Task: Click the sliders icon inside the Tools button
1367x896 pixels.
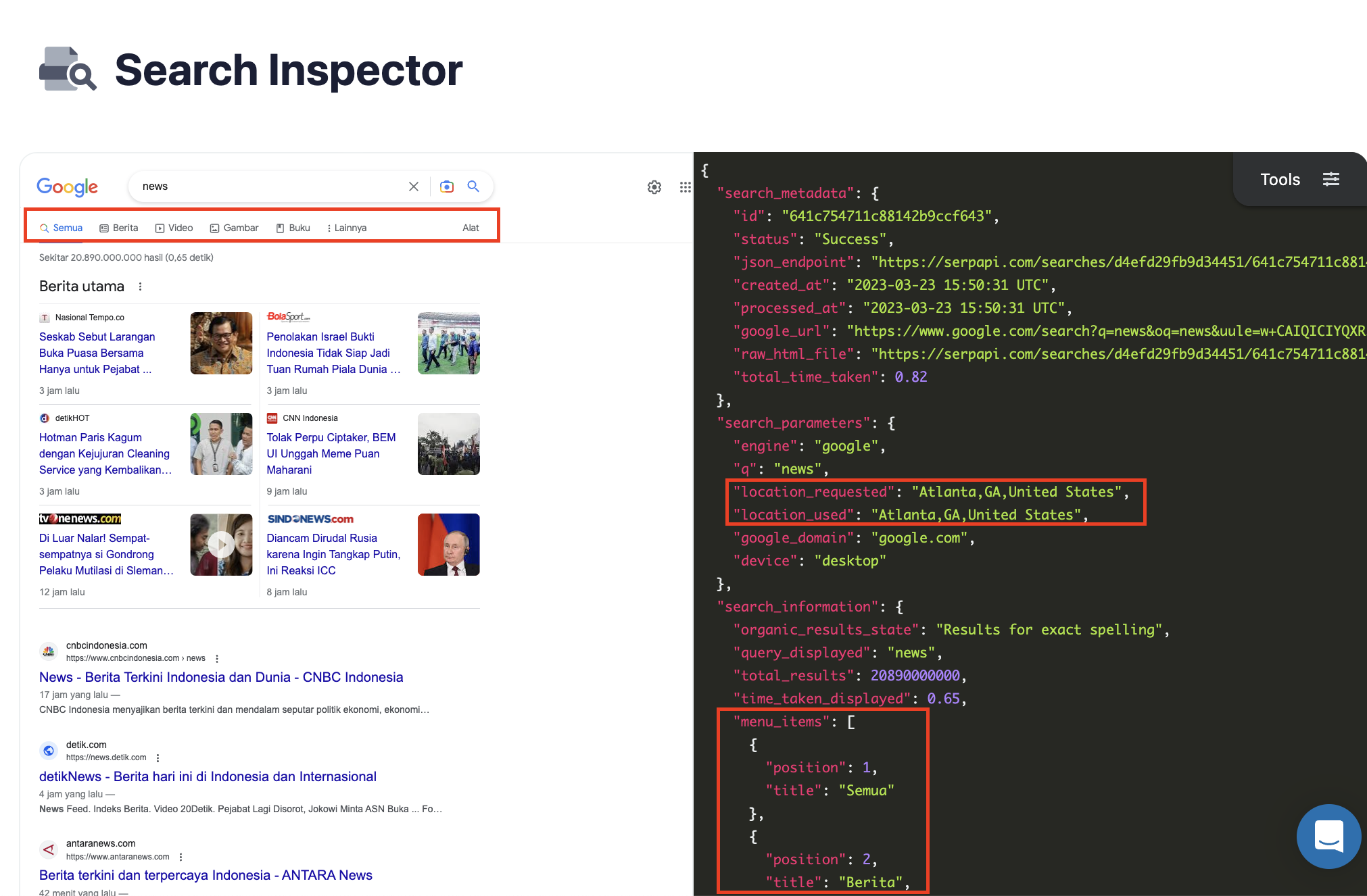Action: (1330, 179)
